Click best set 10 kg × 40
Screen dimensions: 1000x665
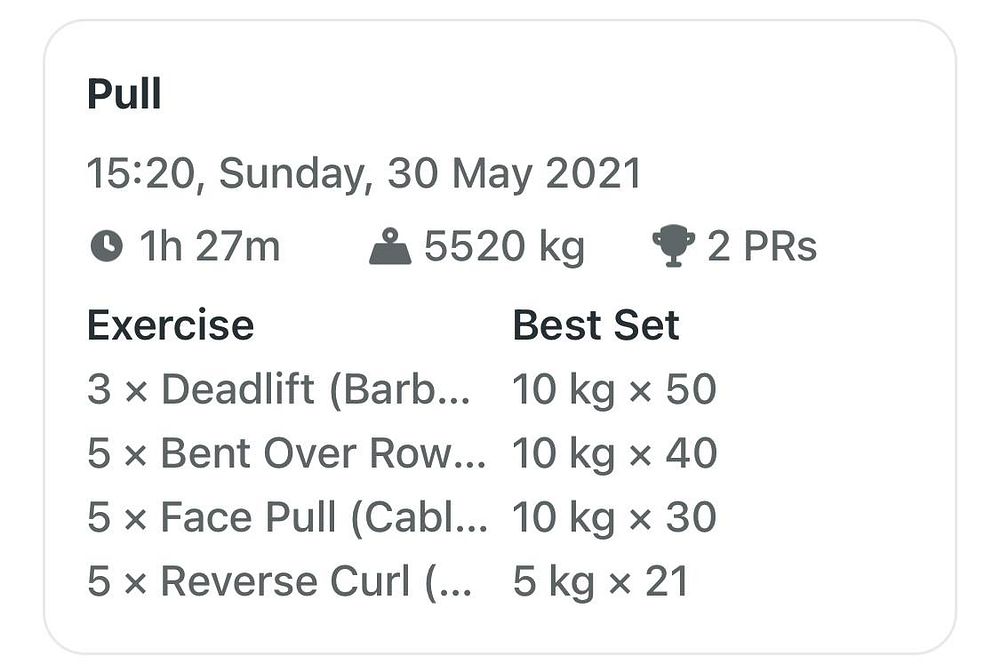point(615,453)
